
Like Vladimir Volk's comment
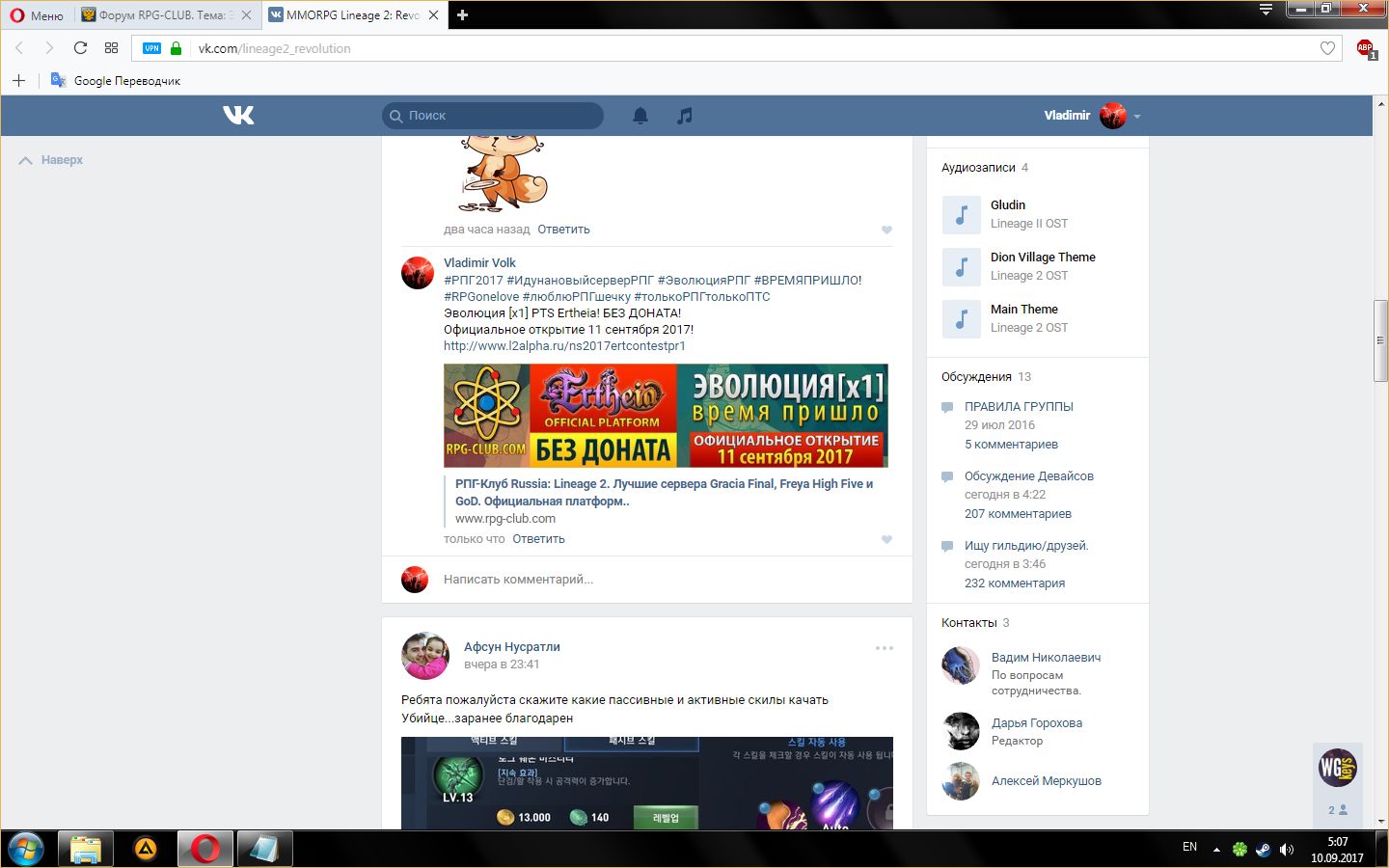[x=886, y=539]
